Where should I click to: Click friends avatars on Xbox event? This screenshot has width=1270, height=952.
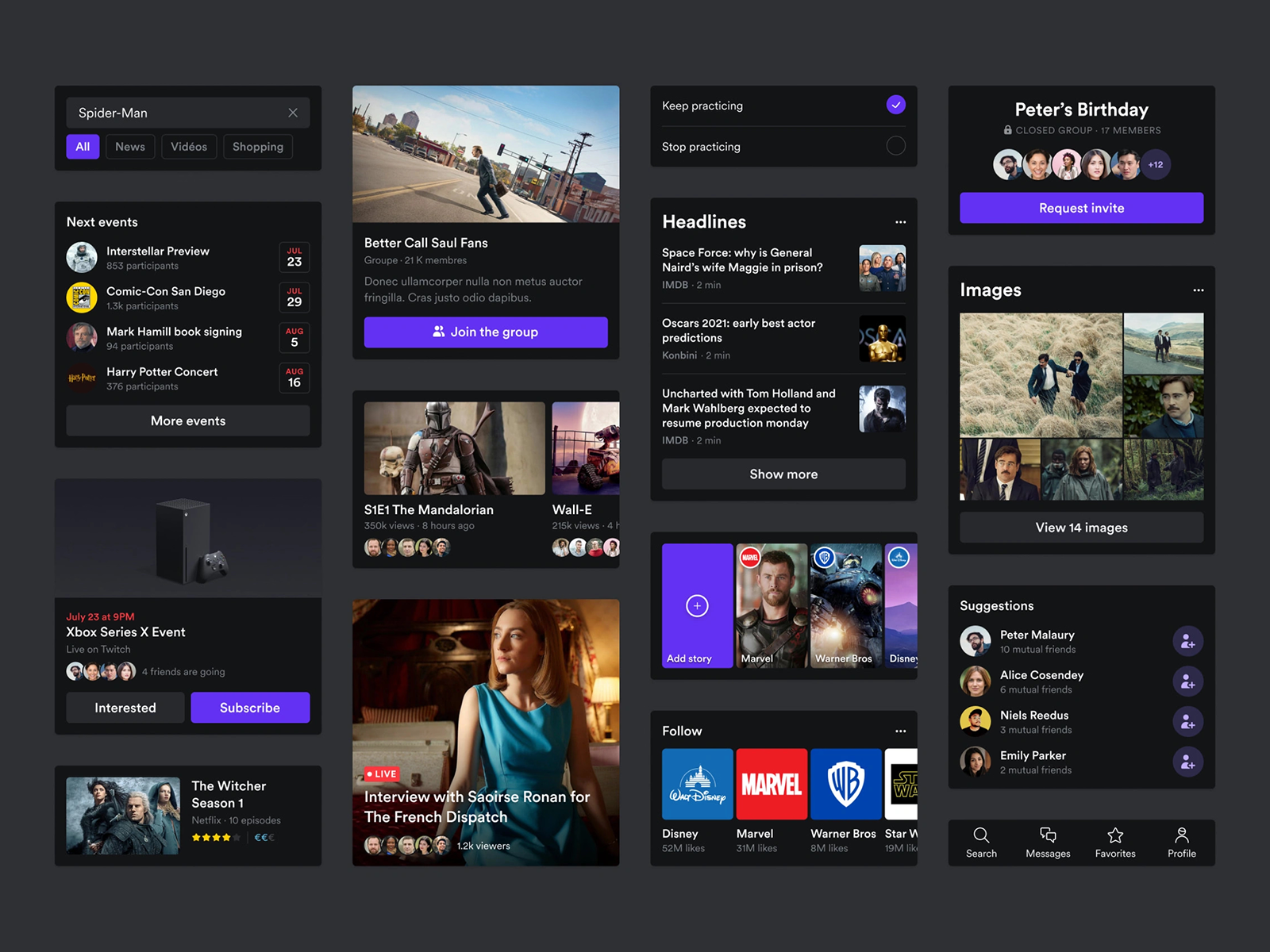click(101, 672)
